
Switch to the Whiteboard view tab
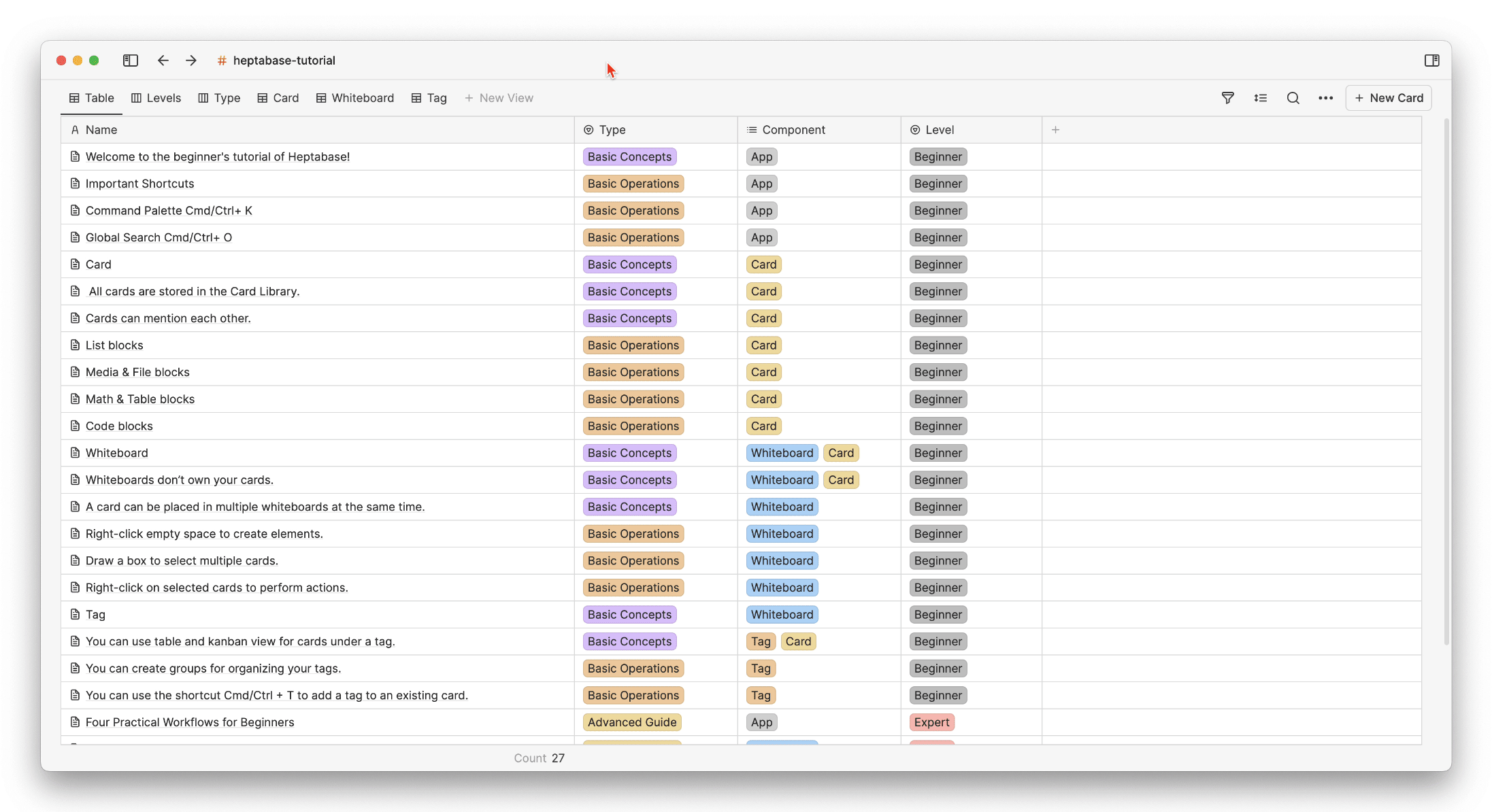tap(355, 98)
